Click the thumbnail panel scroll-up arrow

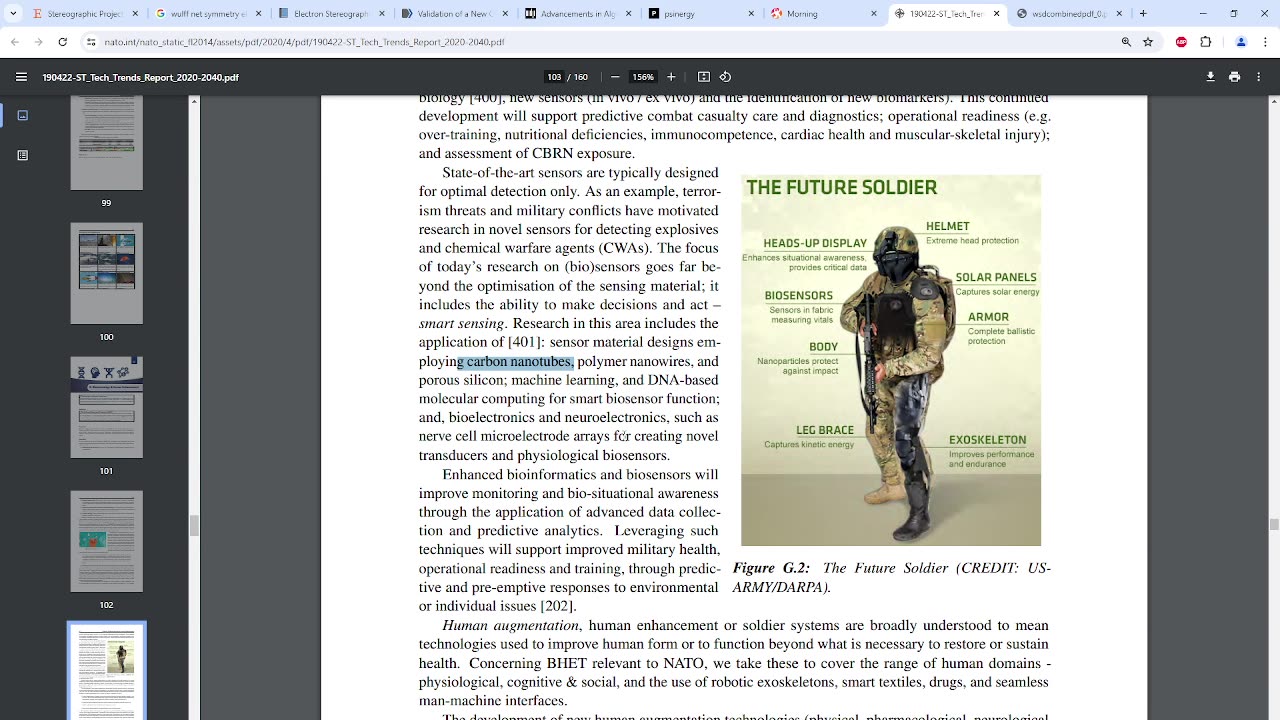pos(194,101)
